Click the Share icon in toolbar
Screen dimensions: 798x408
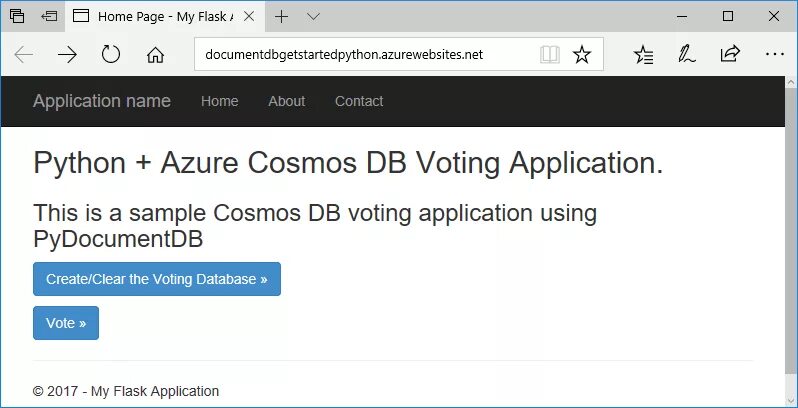730,55
